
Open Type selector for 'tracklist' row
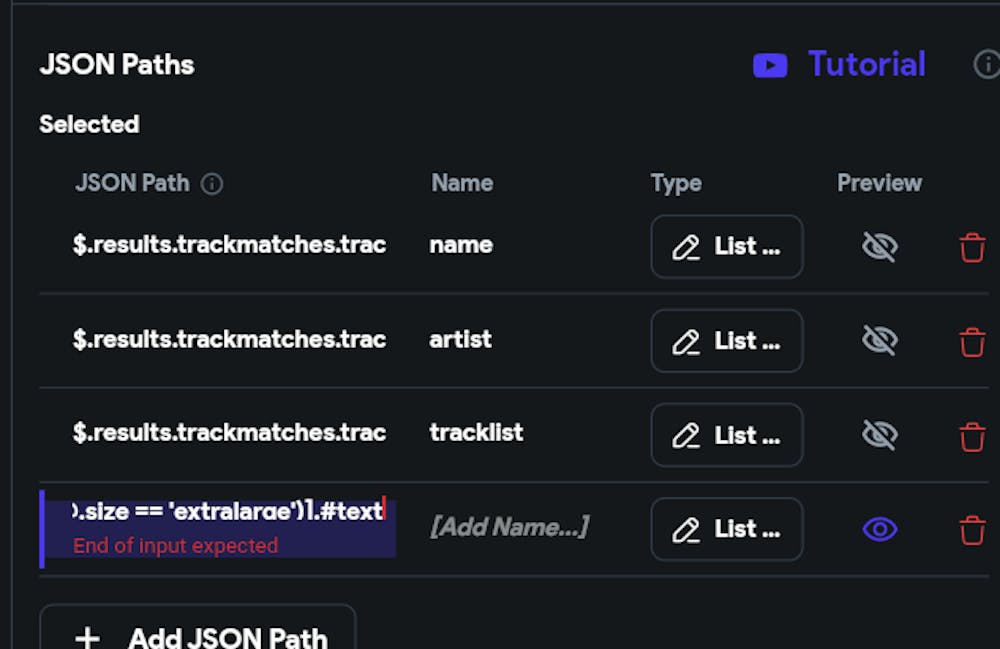(727, 436)
